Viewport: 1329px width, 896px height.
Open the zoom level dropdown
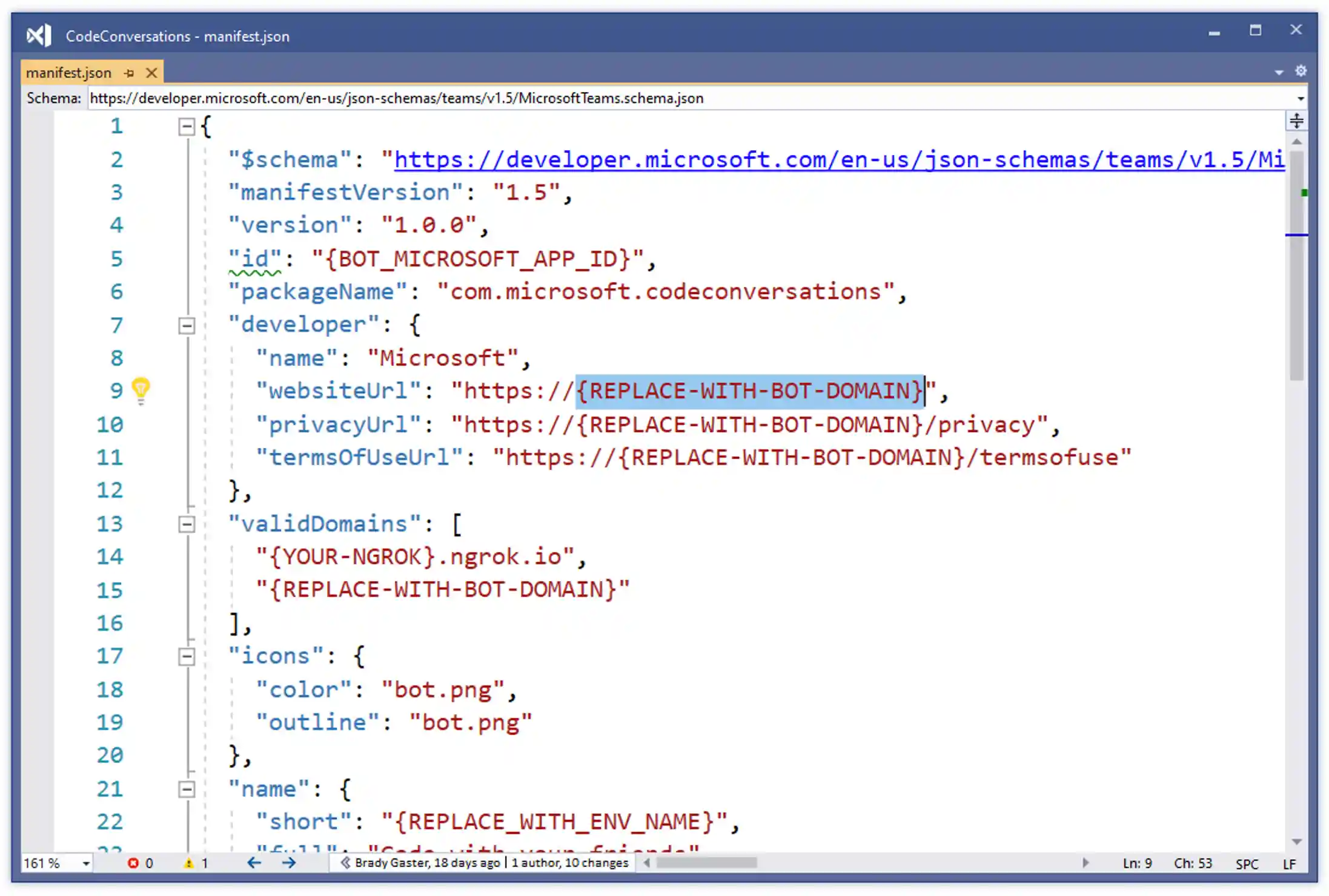86,864
